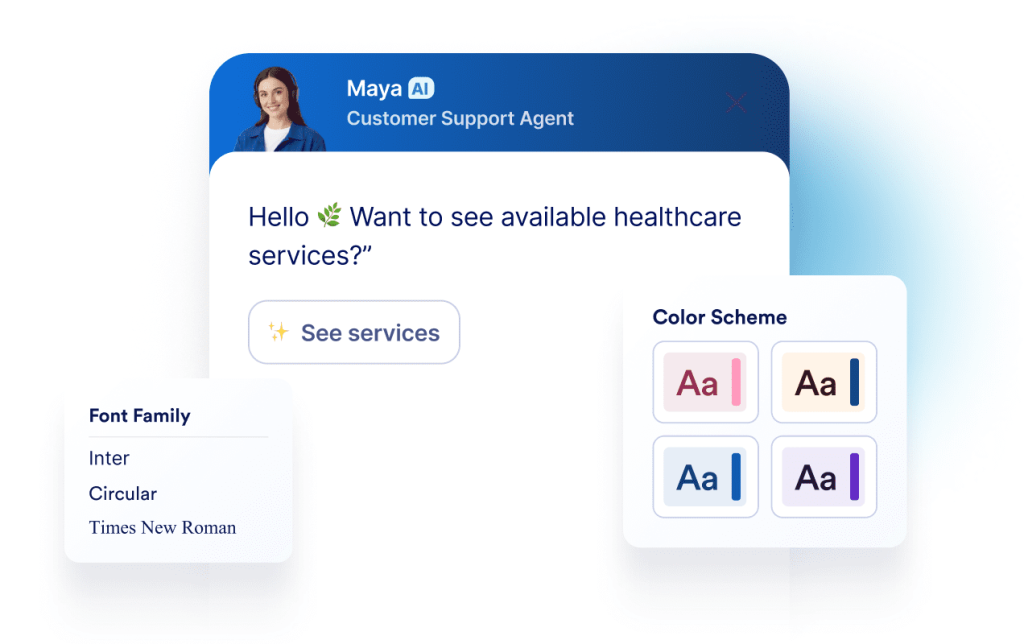This screenshot has height=644, width=1024.
Task: Click the blue accent bar in the cream swatch
Action: coord(852,382)
